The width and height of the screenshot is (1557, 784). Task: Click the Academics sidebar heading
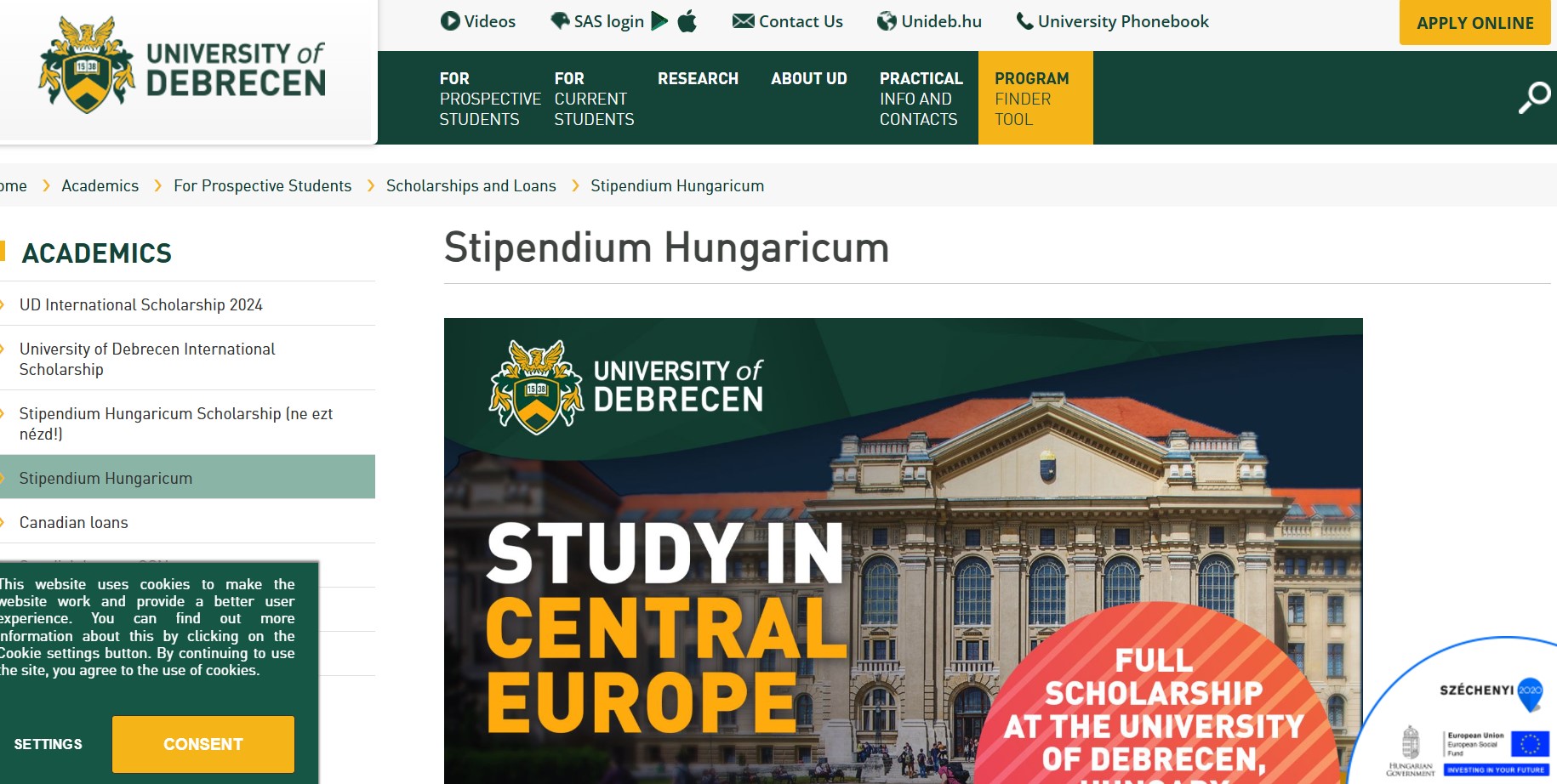[97, 253]
